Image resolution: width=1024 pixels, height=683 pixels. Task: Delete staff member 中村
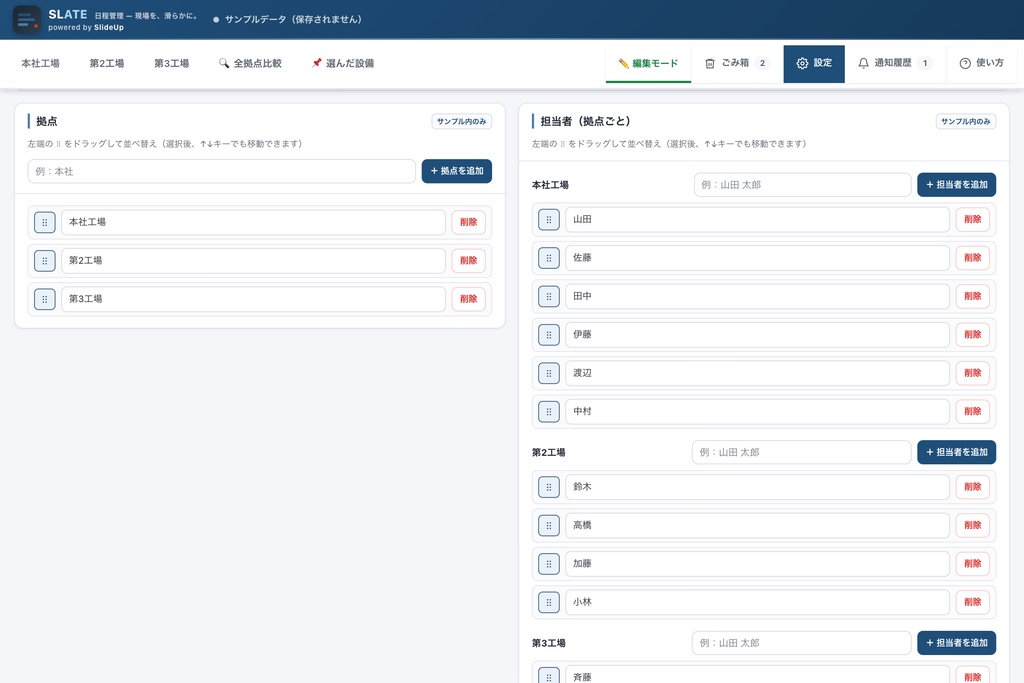(x=972, y=411)
